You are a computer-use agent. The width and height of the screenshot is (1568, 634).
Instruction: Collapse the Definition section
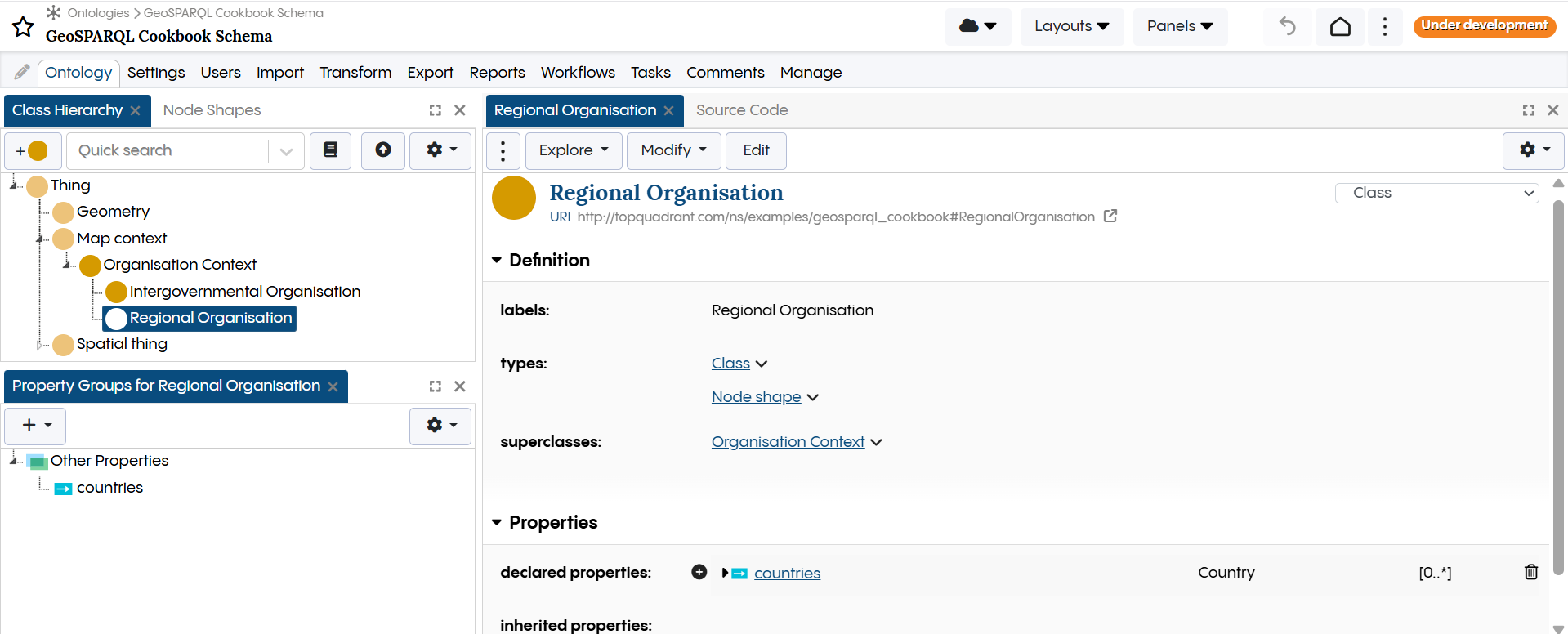[497, 260]
